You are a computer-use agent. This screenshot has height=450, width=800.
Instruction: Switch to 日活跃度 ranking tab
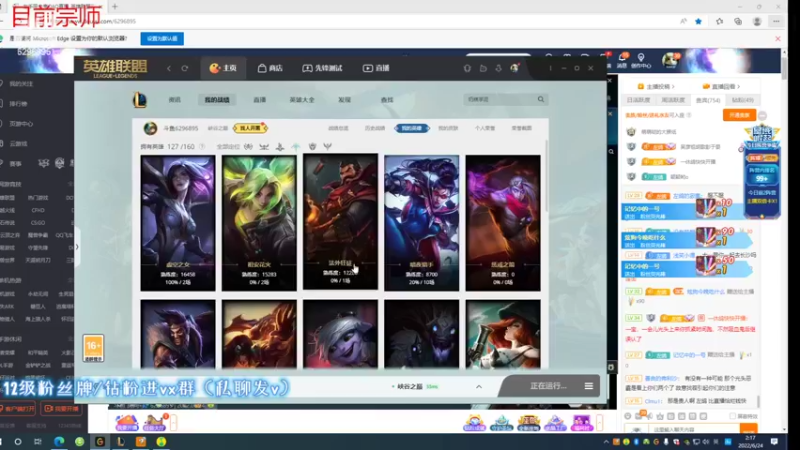coord(638,100)
